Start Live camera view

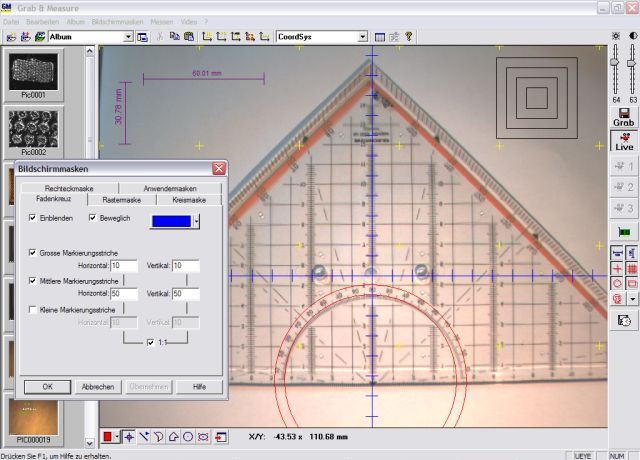coord(624,141)
